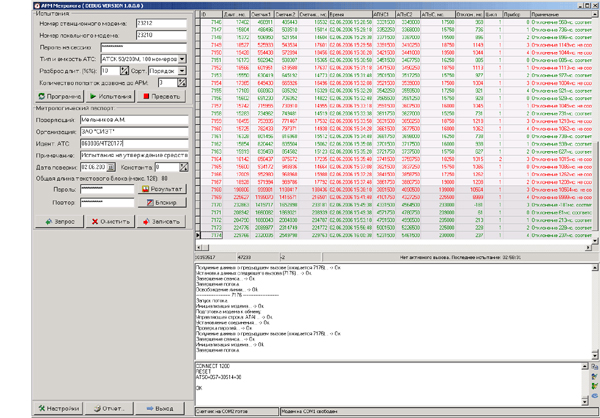This screenshot has height=418, width=600.
Task: Click 'RESET' line in the modem terminal
Action: pyautogui.click(x=204, y=371)
